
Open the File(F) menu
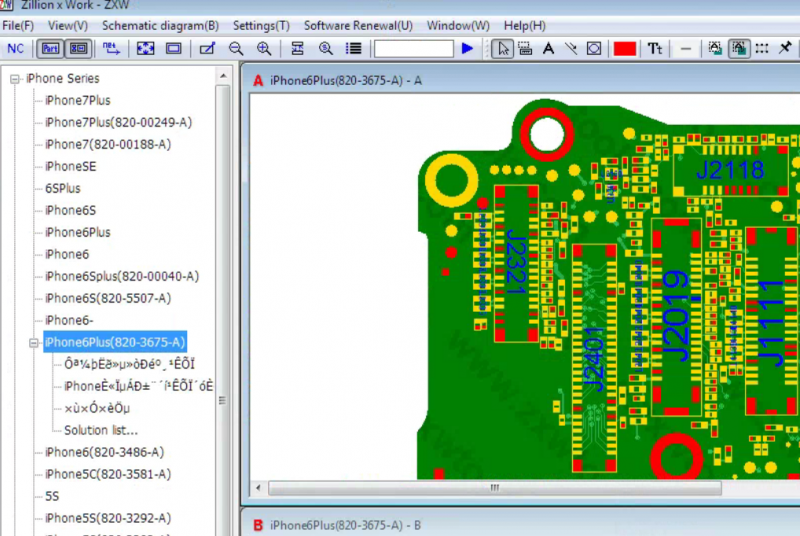pos(18,25)
